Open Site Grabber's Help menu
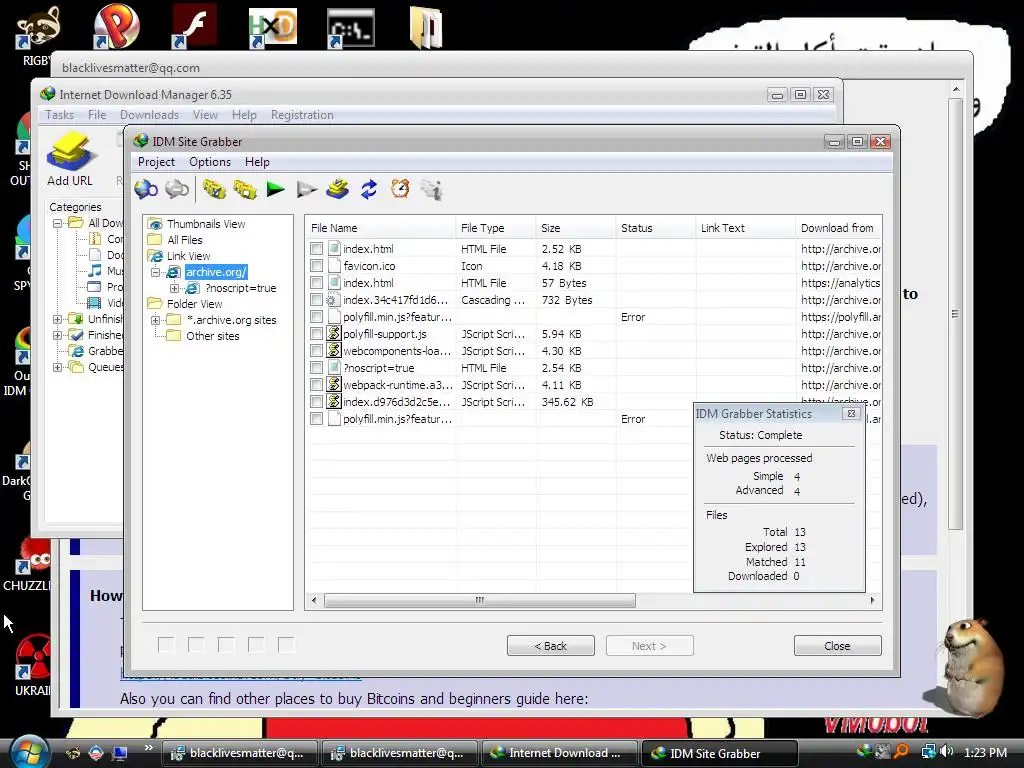1024x768 pixels. [257, 162]
